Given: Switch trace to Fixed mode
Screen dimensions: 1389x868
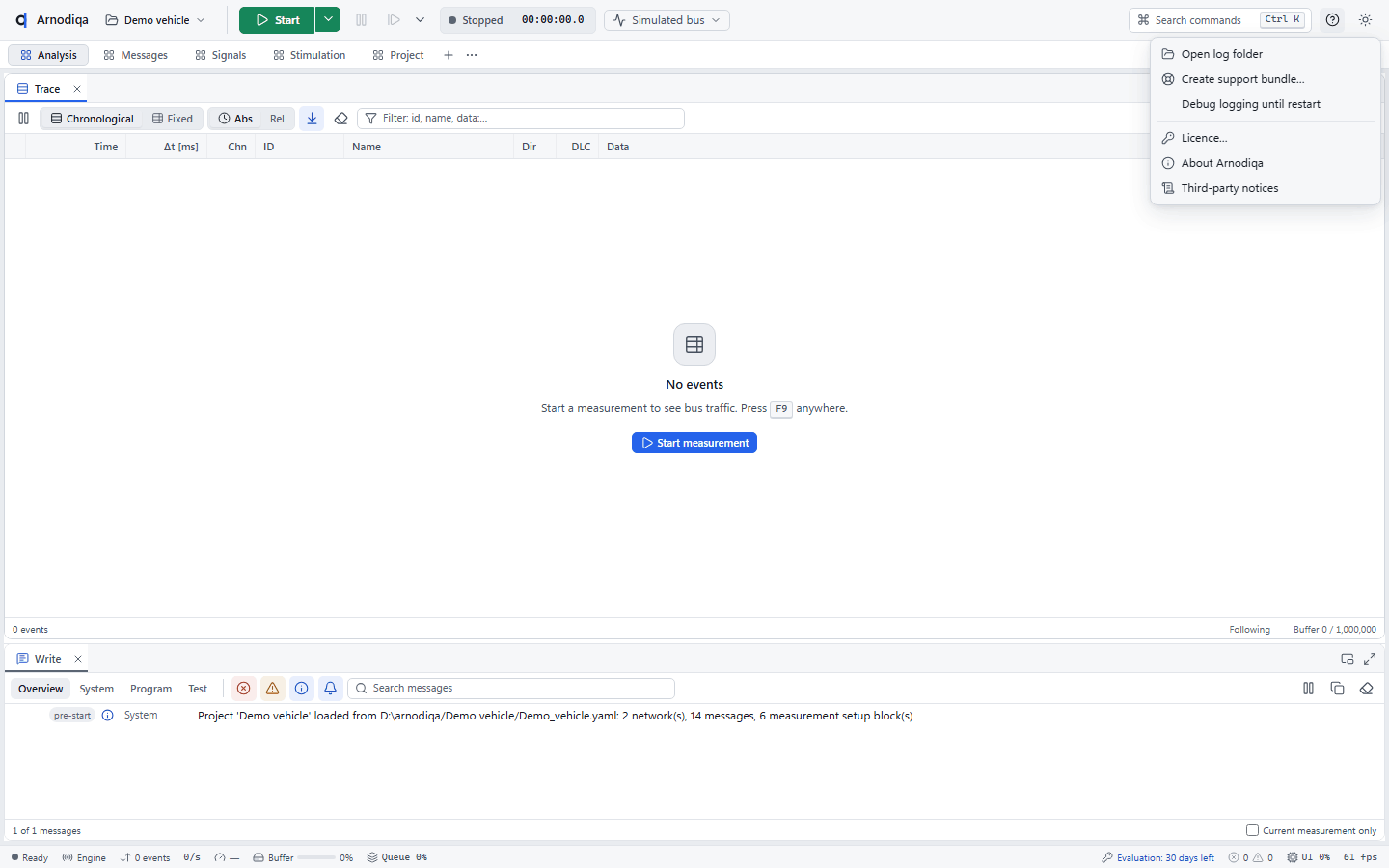Looking at the screenshot, I should (x=173, y=119).
